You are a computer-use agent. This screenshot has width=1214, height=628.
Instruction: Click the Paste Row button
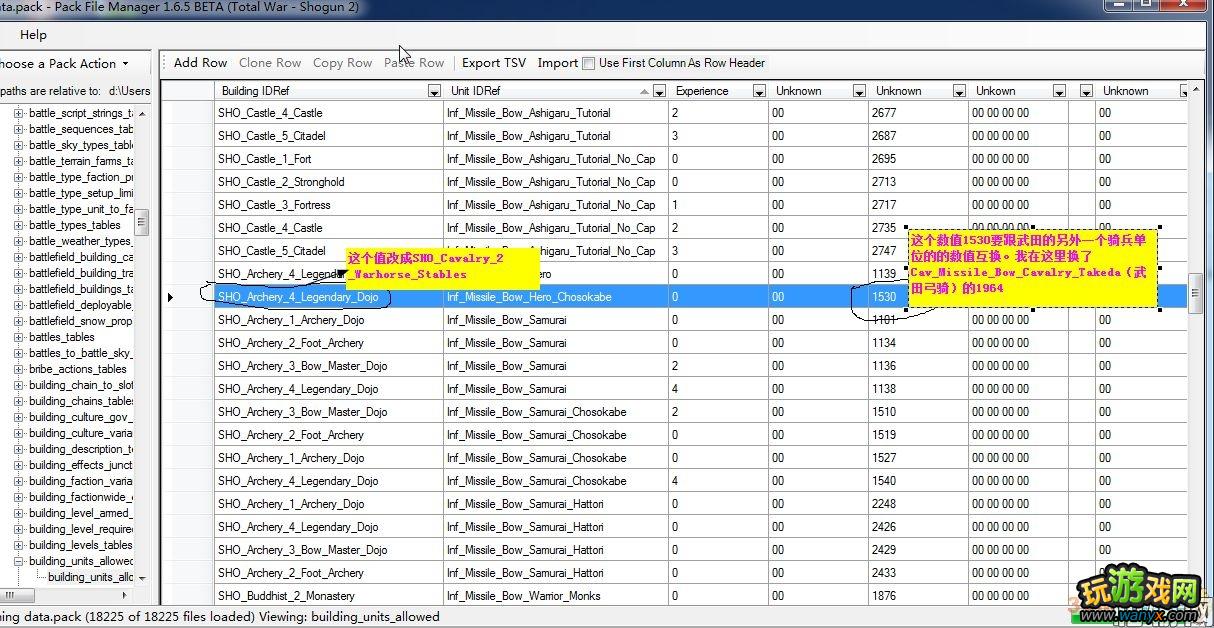(414, 62)
